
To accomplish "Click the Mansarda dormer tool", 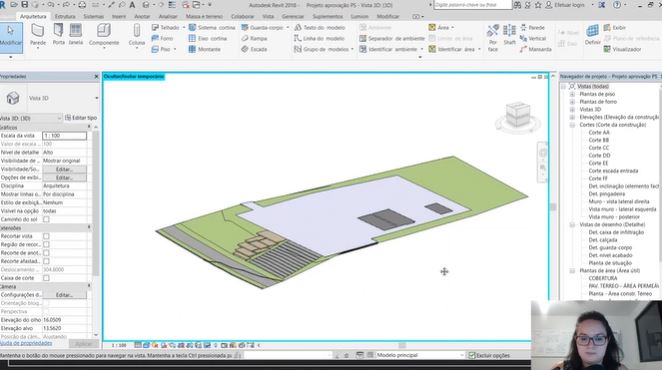I will tap(535, 49).
